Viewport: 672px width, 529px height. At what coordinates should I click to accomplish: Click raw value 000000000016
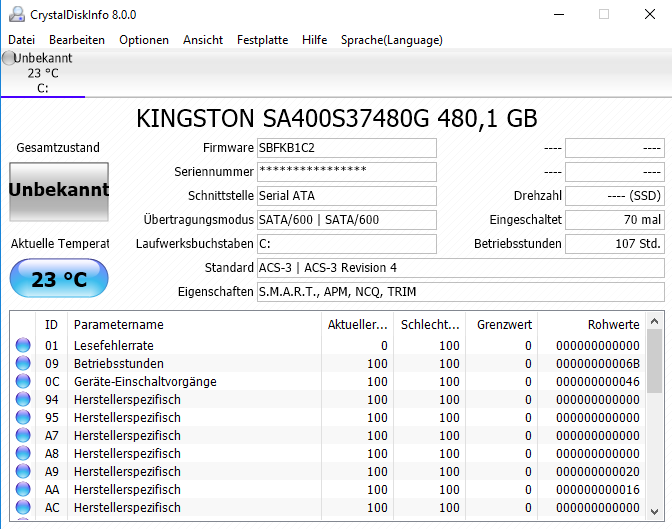tap(598, 490)
